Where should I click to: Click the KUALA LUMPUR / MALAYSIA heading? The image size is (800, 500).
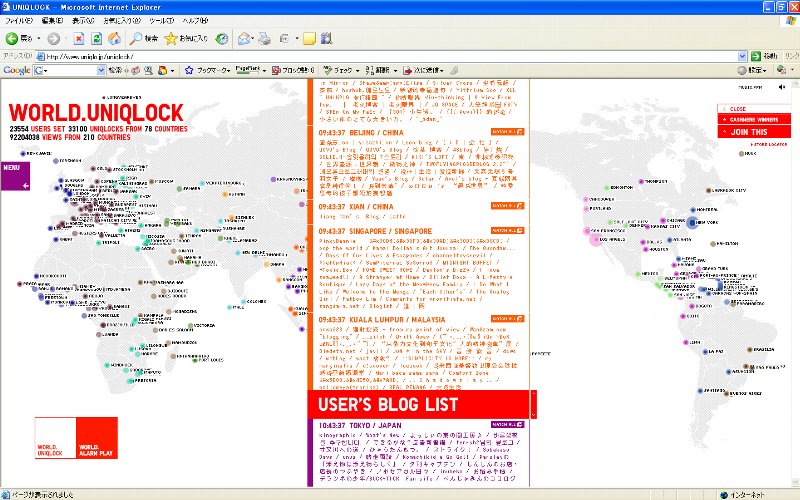(x=382, y=319)
